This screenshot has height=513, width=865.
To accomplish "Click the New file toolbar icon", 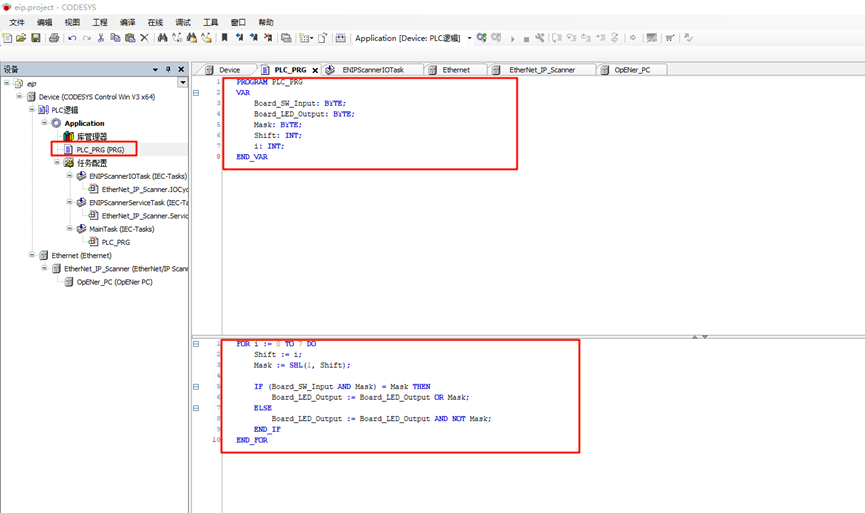I will pos(7,38).
